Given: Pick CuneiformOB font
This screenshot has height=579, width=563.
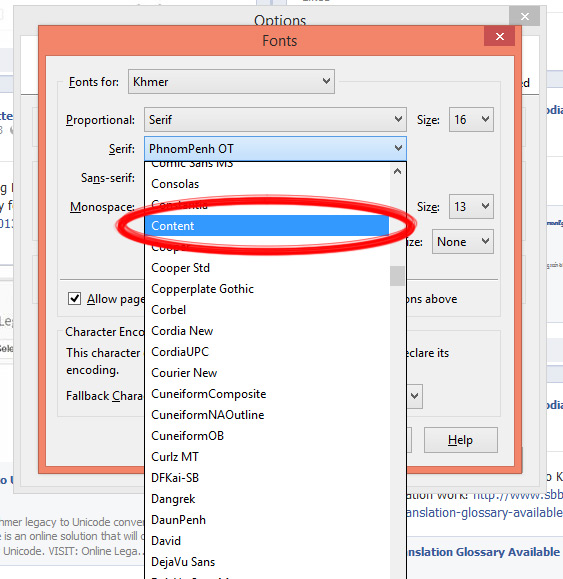Looking at the screenshot, I should 267,436.
